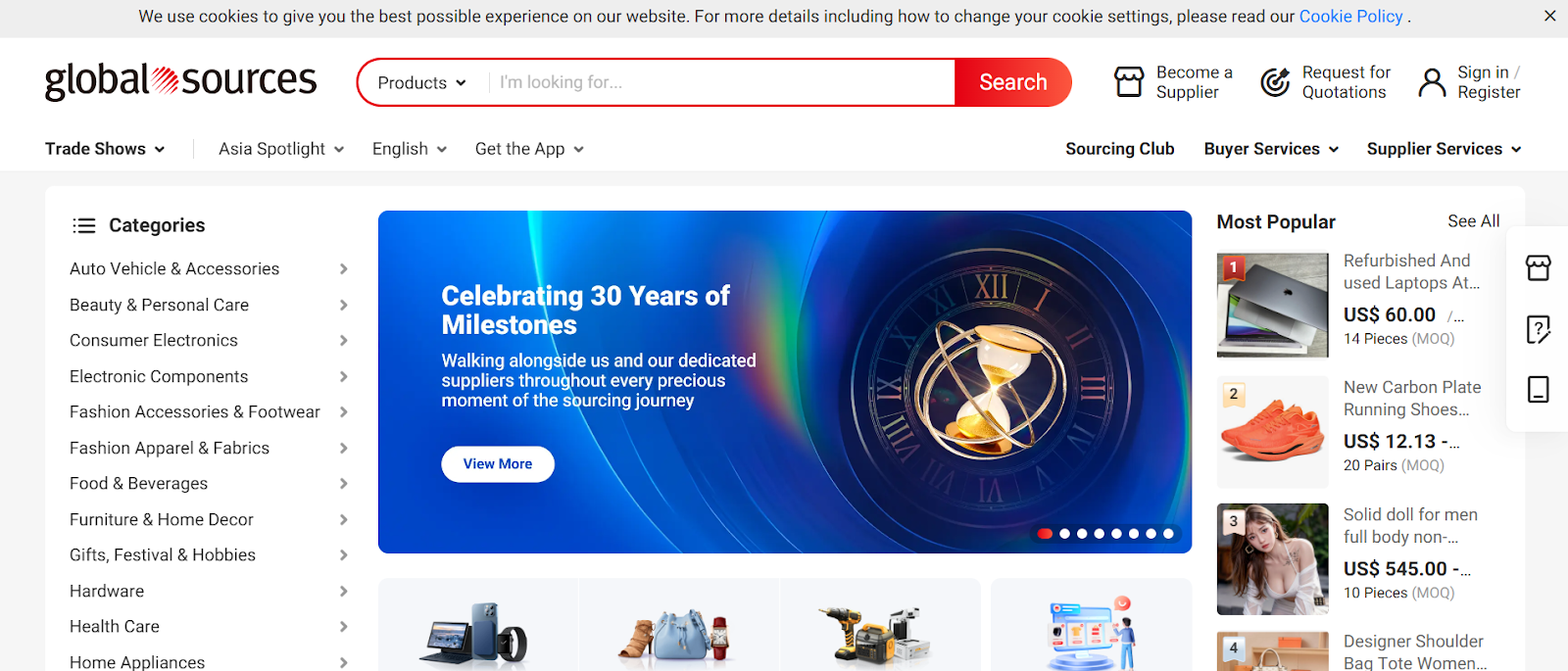Click the View More banner button
1568x671 pixels.
(498, 464)
